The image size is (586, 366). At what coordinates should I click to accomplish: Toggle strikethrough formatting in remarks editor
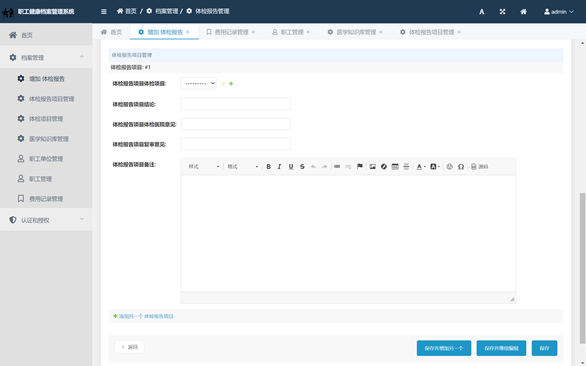pos(302,167)
